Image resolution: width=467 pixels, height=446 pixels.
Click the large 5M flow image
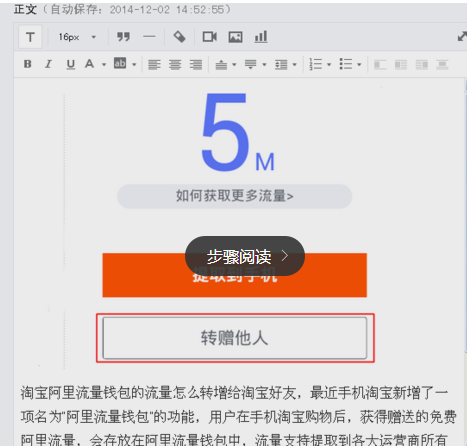[237, 132]
